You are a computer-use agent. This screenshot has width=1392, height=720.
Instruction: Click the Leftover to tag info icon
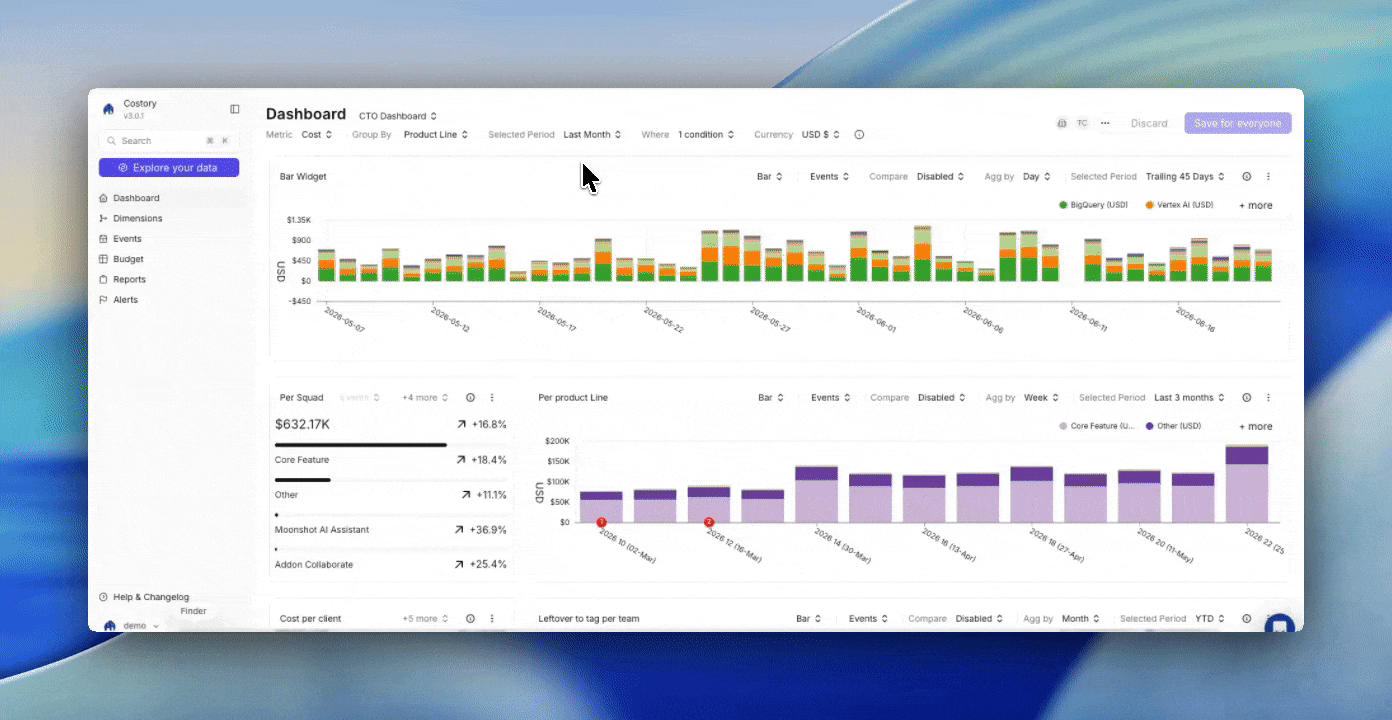[1247, 619]
